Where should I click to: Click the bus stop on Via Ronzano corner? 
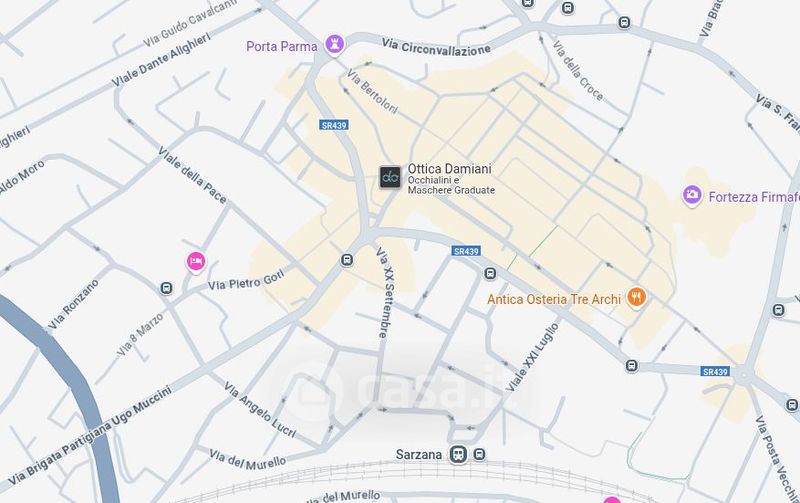[166, 289]
